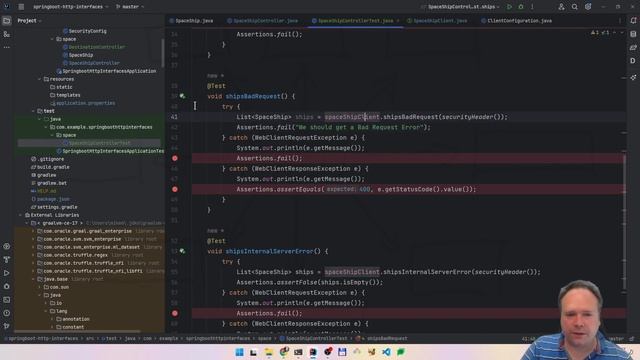Viewport: 640px width, 360px height.
Task: Run shipsInternalServerError test from gutter icon
Action: (x=182, y=251)
